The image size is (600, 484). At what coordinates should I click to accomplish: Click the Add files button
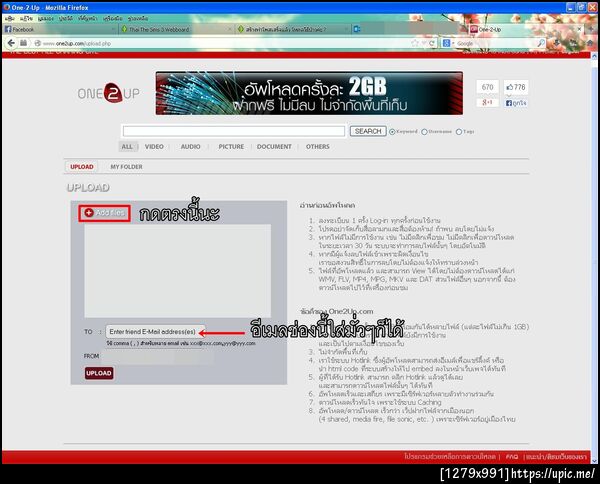point(104,213)
